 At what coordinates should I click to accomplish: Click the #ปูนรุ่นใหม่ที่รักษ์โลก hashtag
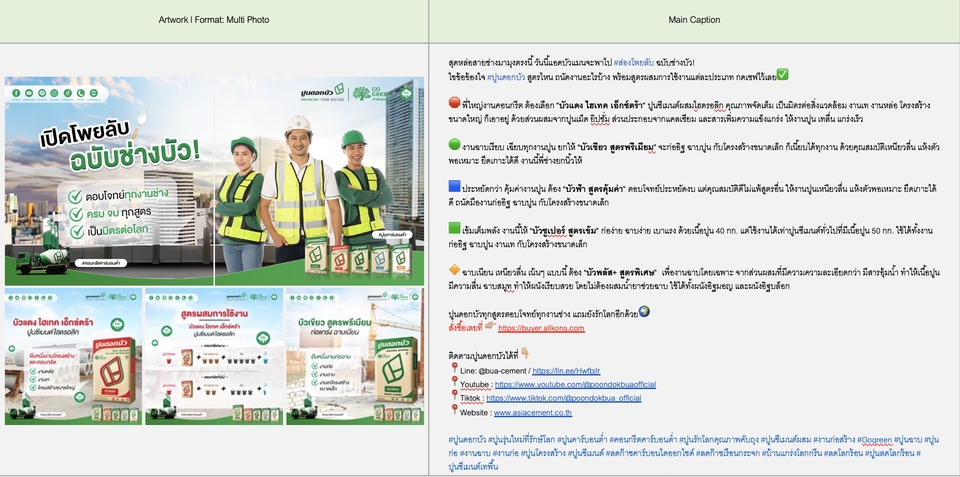522,440
